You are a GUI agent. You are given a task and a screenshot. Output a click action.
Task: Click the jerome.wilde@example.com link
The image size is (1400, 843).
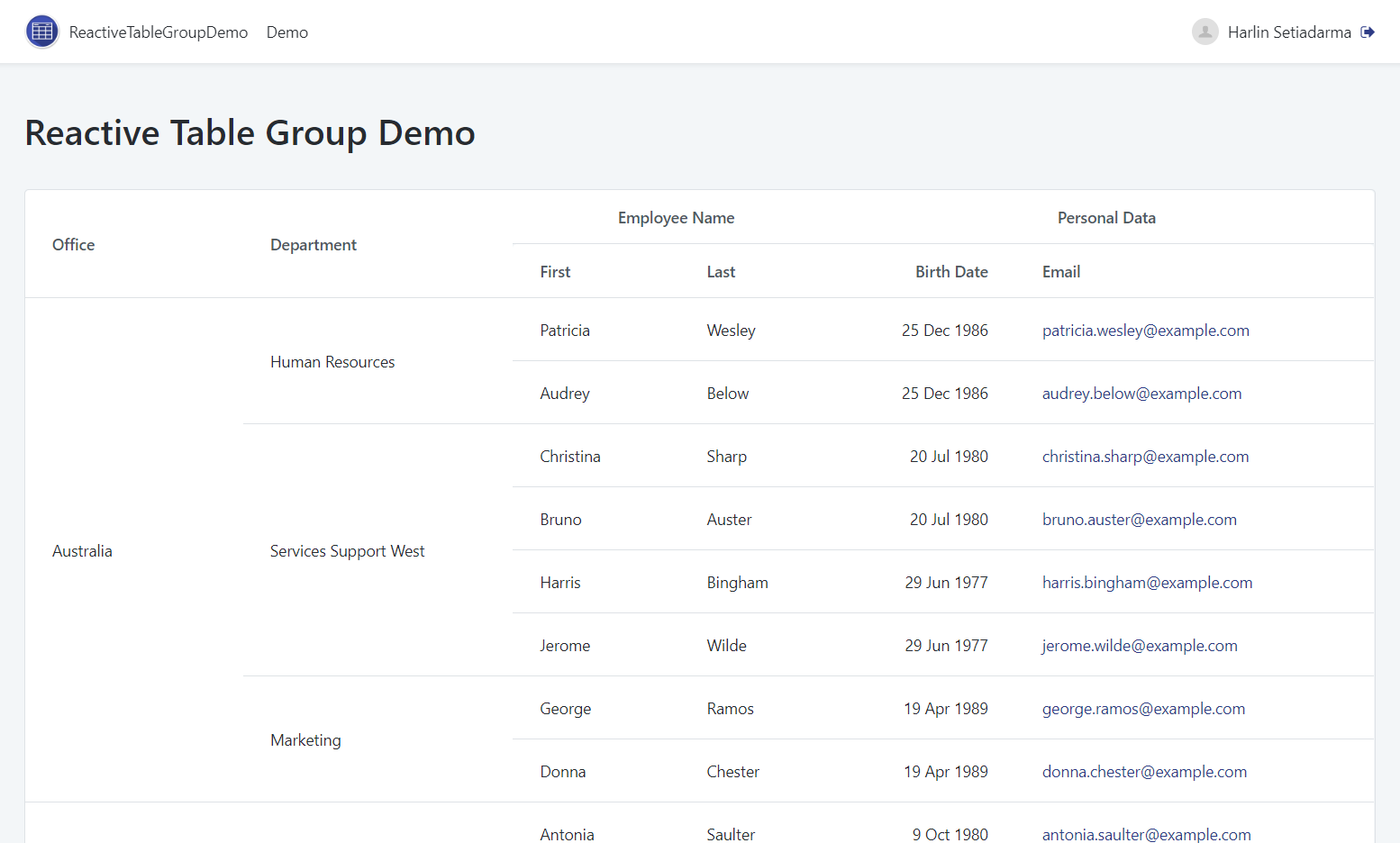tap(1139, 645)
